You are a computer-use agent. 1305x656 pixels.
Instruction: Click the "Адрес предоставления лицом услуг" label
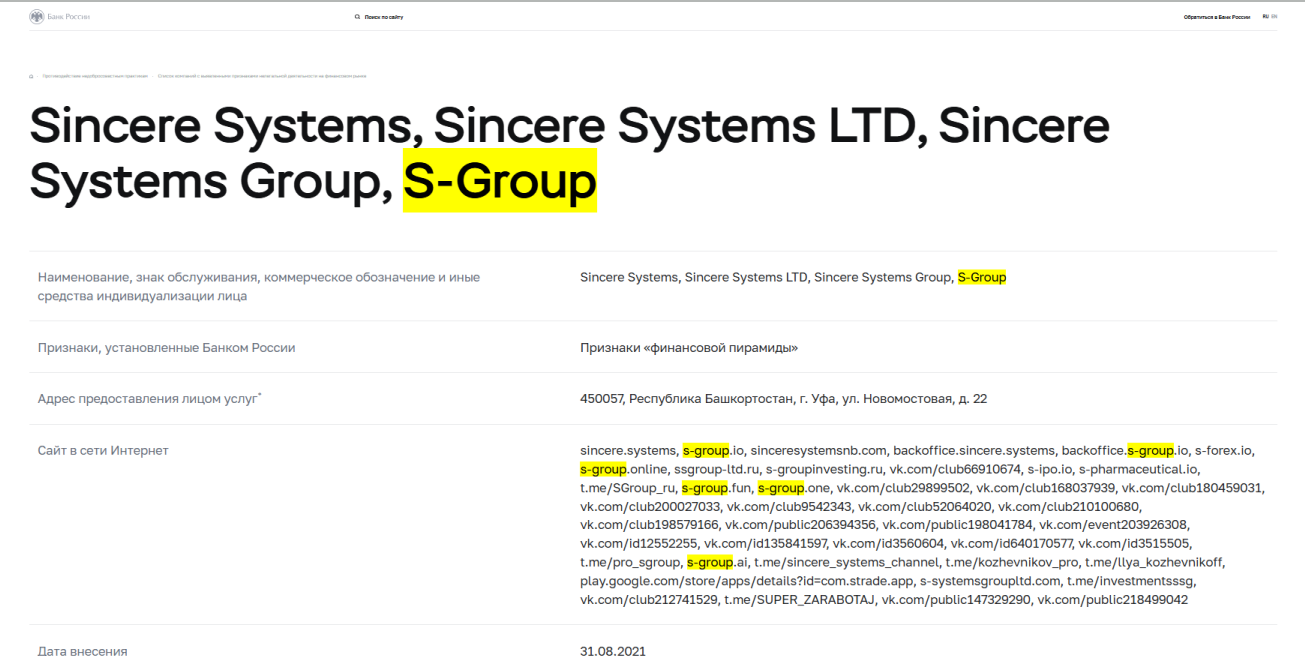(x=149, y=399)
